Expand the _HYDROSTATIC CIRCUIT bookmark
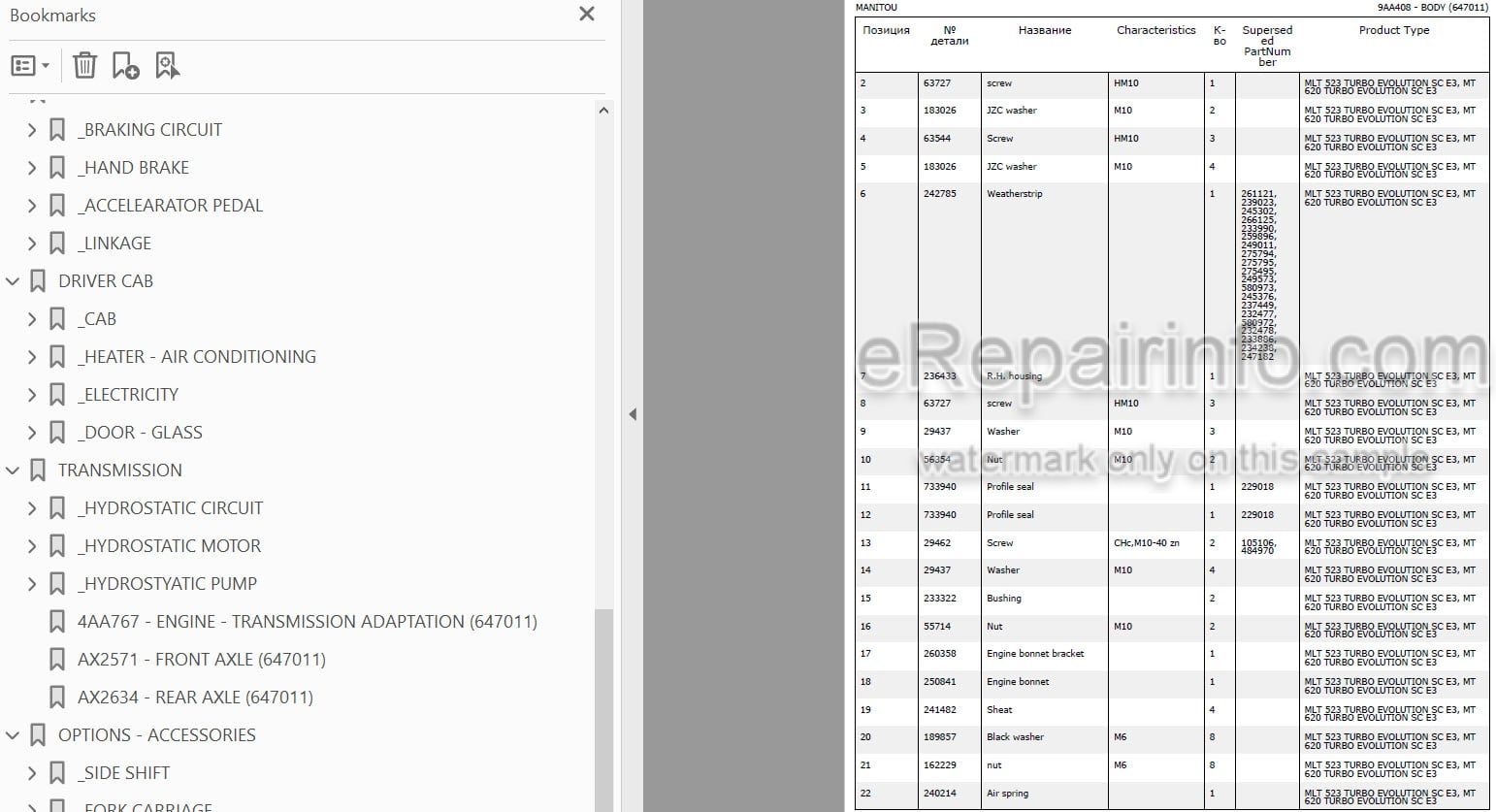The image size is (1496, 812). click(32, 507)
